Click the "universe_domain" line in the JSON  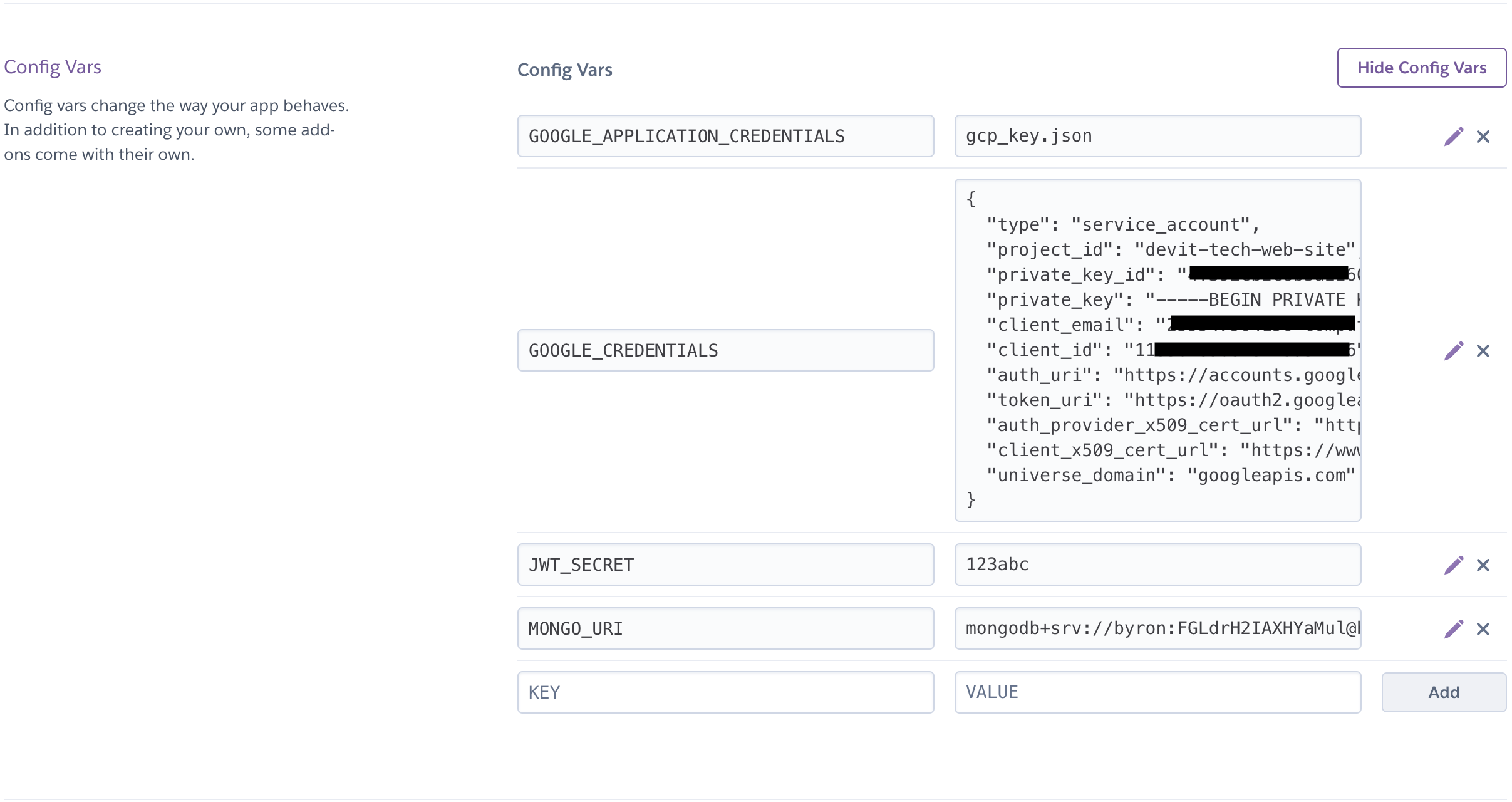(1171, 476)
